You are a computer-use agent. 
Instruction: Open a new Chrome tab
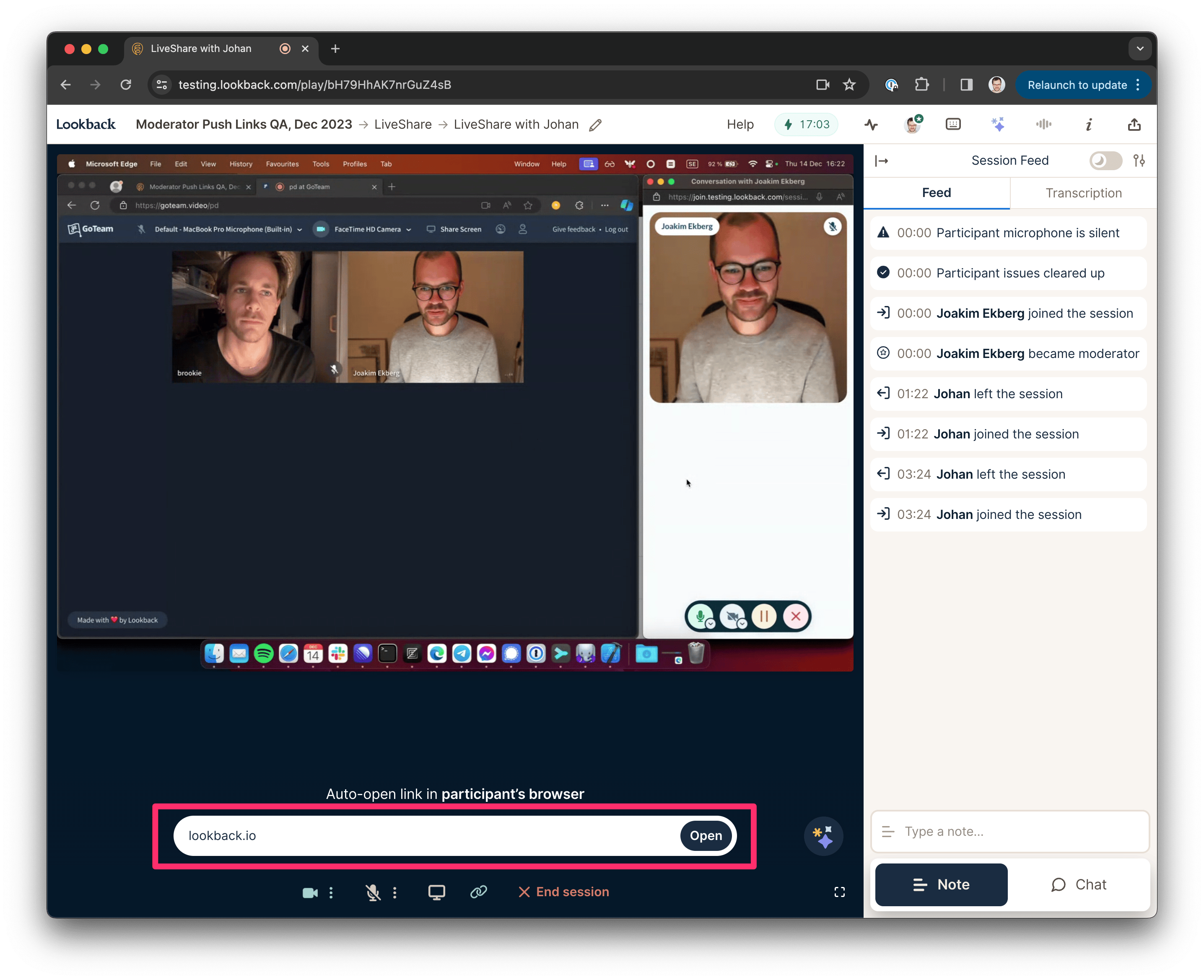coord(335,49)
